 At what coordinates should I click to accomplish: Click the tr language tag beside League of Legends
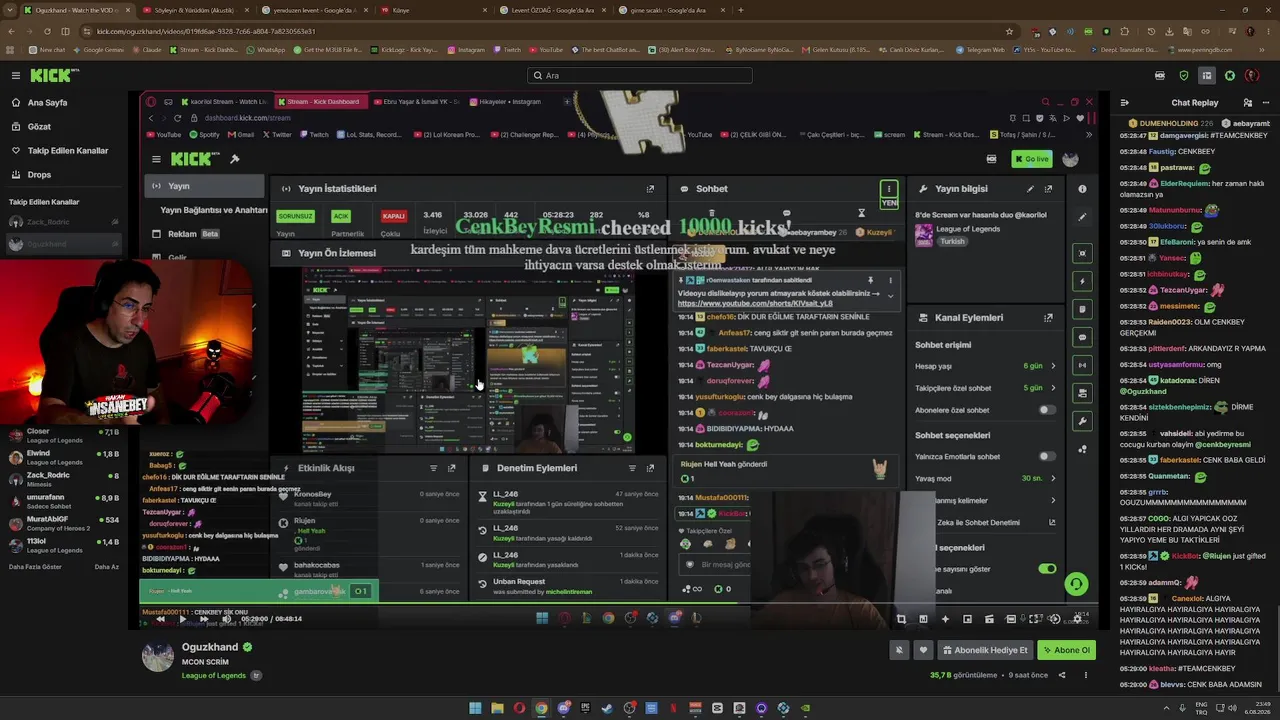256,676
